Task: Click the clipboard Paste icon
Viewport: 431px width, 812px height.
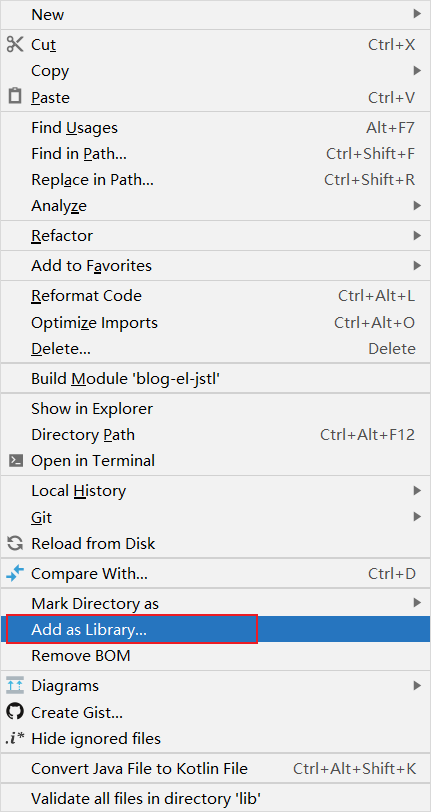Action: point(15,96)
